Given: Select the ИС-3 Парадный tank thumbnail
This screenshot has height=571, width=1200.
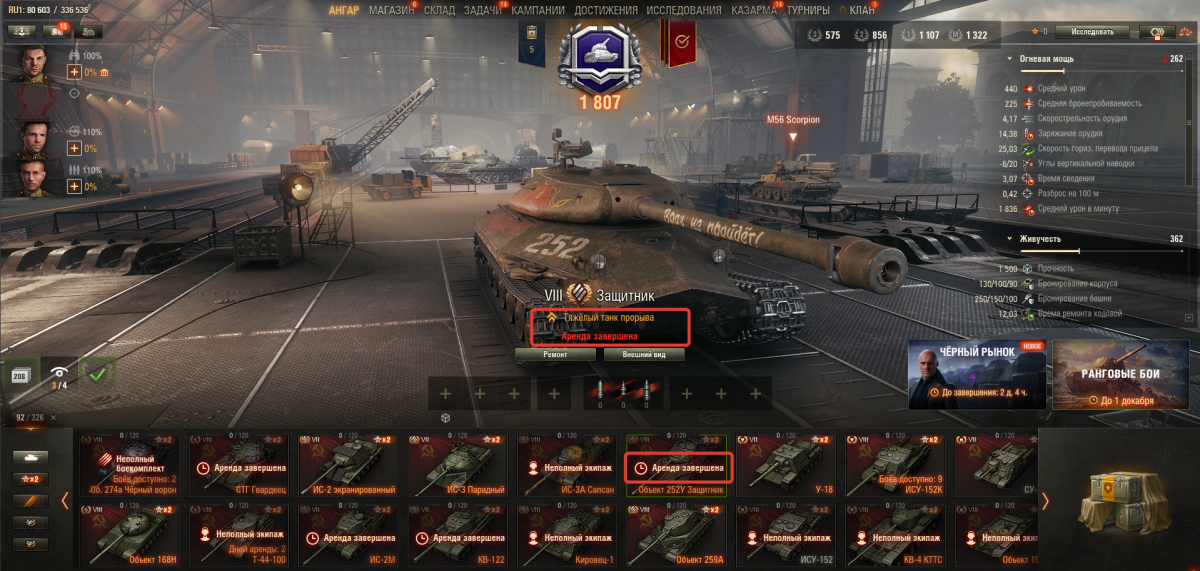Looking at the screenshot, I should coord(458,463).
